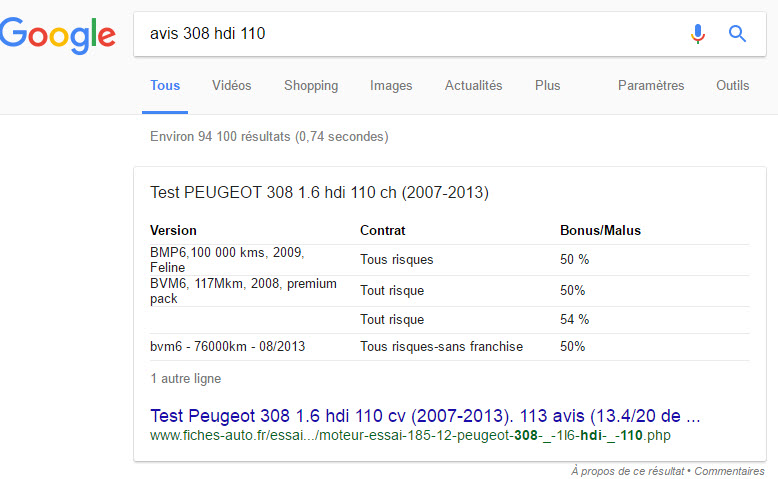Open the 'Test Peugeot 308 1.6 hdi 110 cv' result link
The width and height of the screenshot is (778, 479).
click(x=425, y=415)
